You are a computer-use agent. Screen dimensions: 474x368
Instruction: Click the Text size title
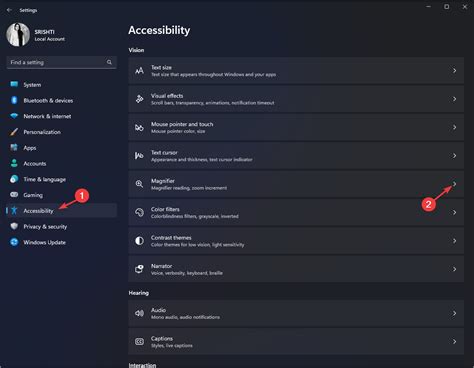coord(161,67)
